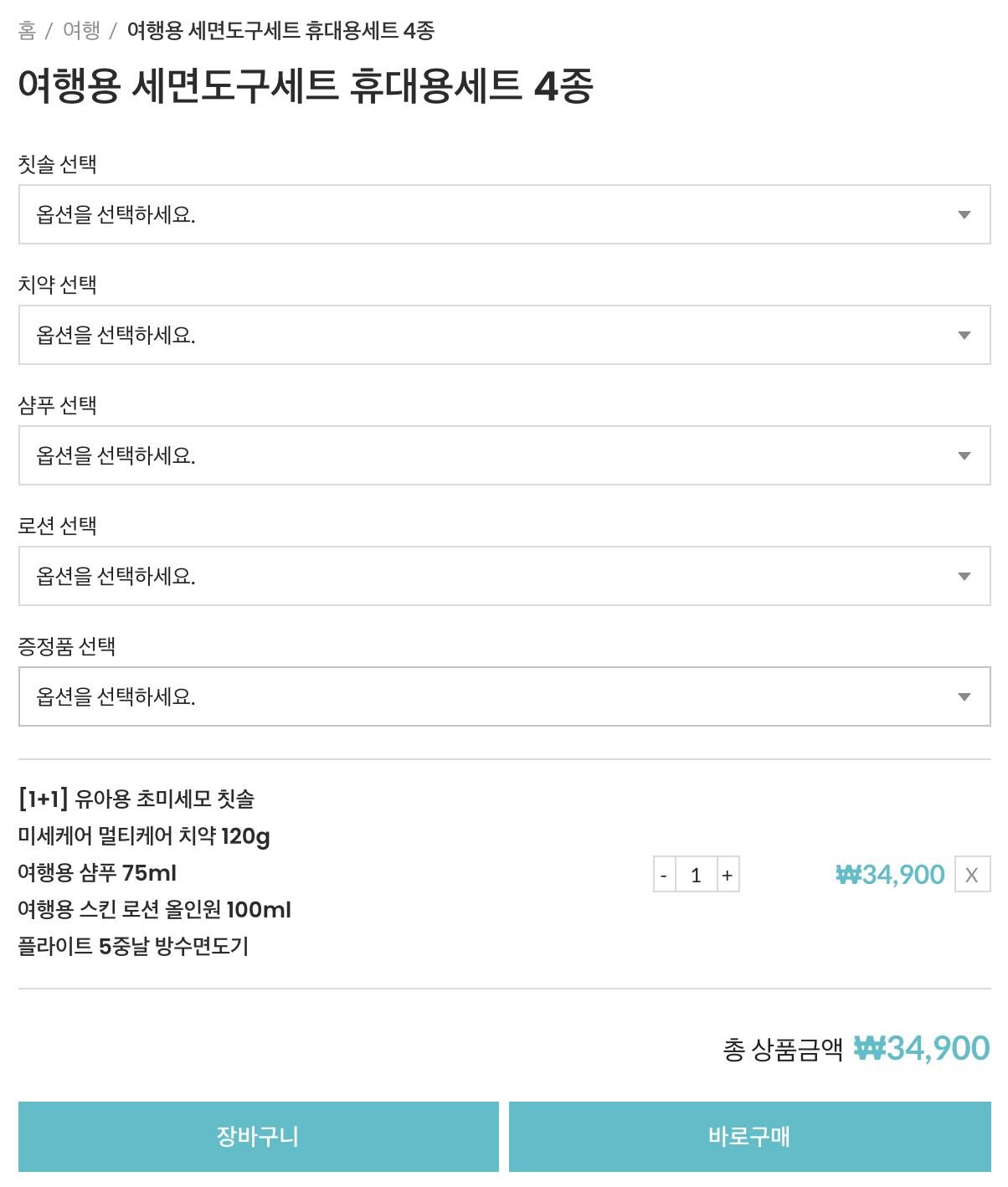The width and height of the screenshot is (1008, 1187).
Task: Click the 바로구매 buy now button
Action: (x=749, y=1137)
